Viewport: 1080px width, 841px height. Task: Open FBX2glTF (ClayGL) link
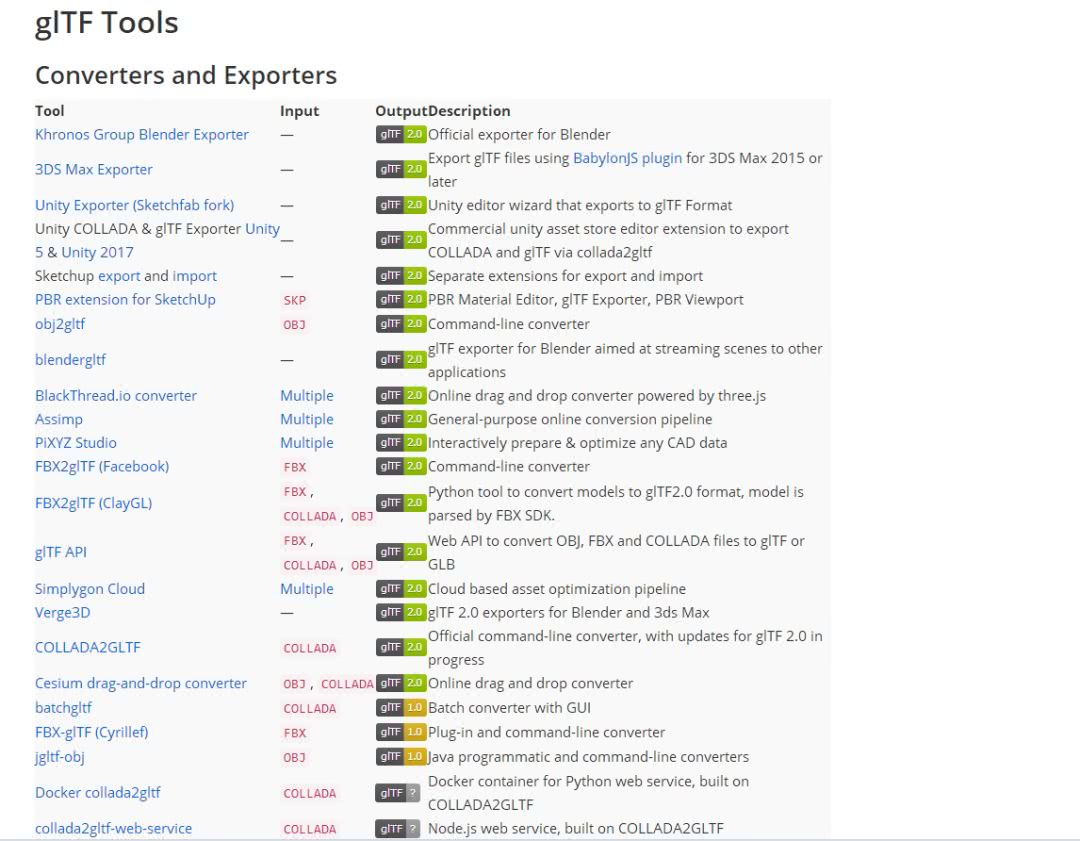[x=94, y=503]
